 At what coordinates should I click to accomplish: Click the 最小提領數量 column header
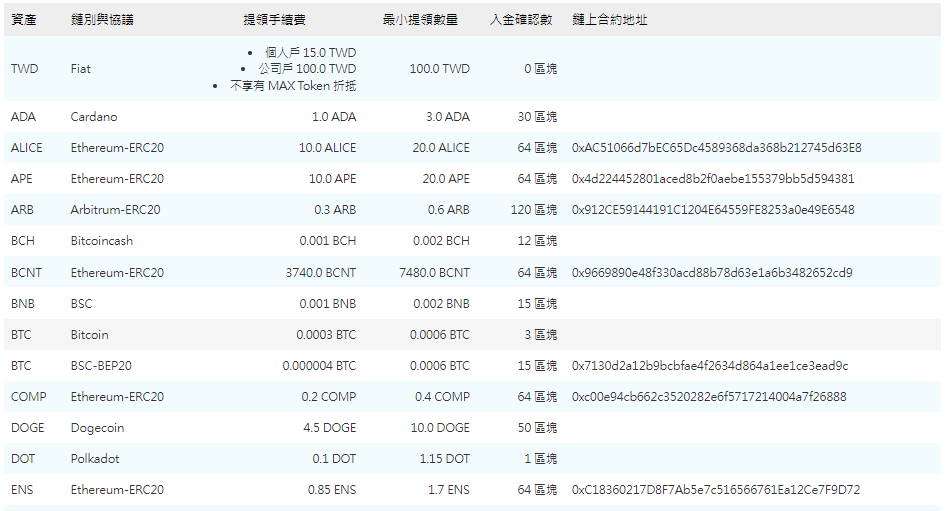[x=420, y=20]
